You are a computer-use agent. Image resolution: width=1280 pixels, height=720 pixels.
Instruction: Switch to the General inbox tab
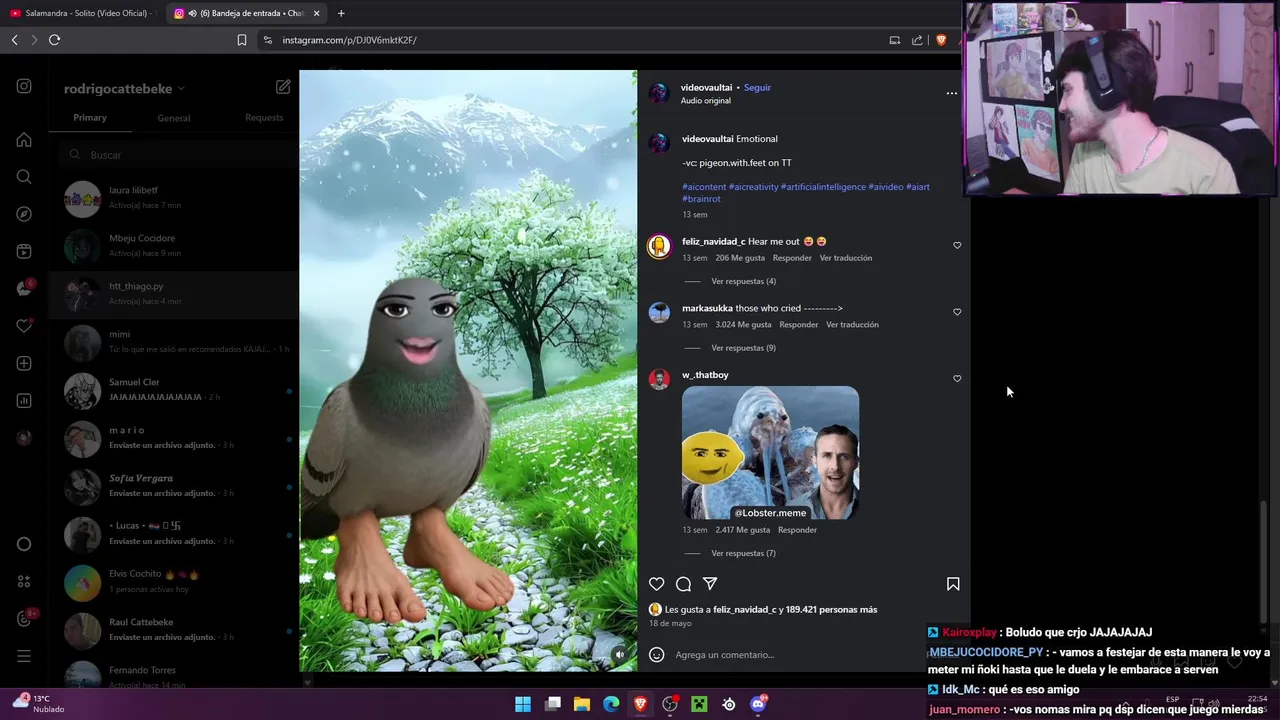(x=173, y=118)
